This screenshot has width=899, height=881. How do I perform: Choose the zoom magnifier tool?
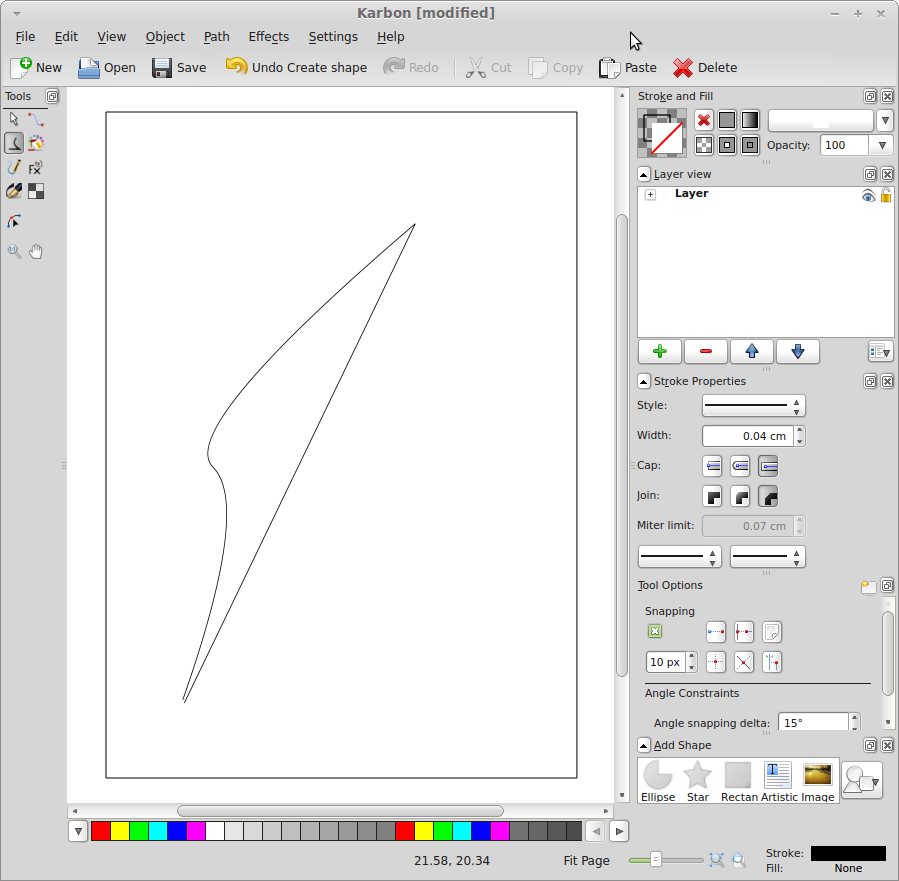click(14, 251)
